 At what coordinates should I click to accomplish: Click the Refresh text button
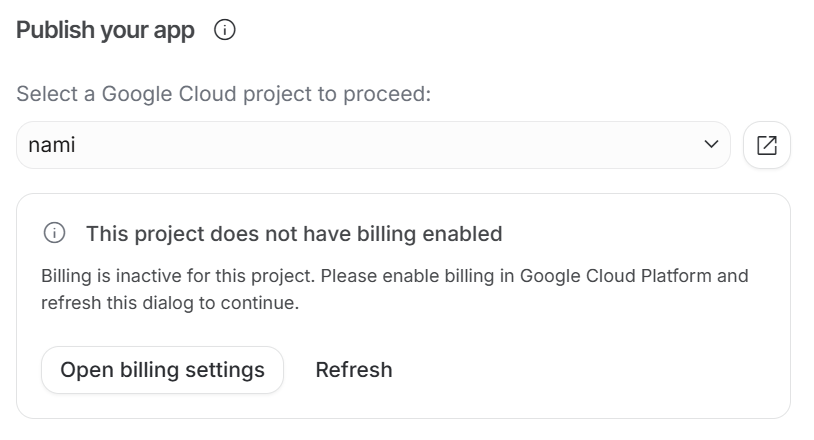354,370
